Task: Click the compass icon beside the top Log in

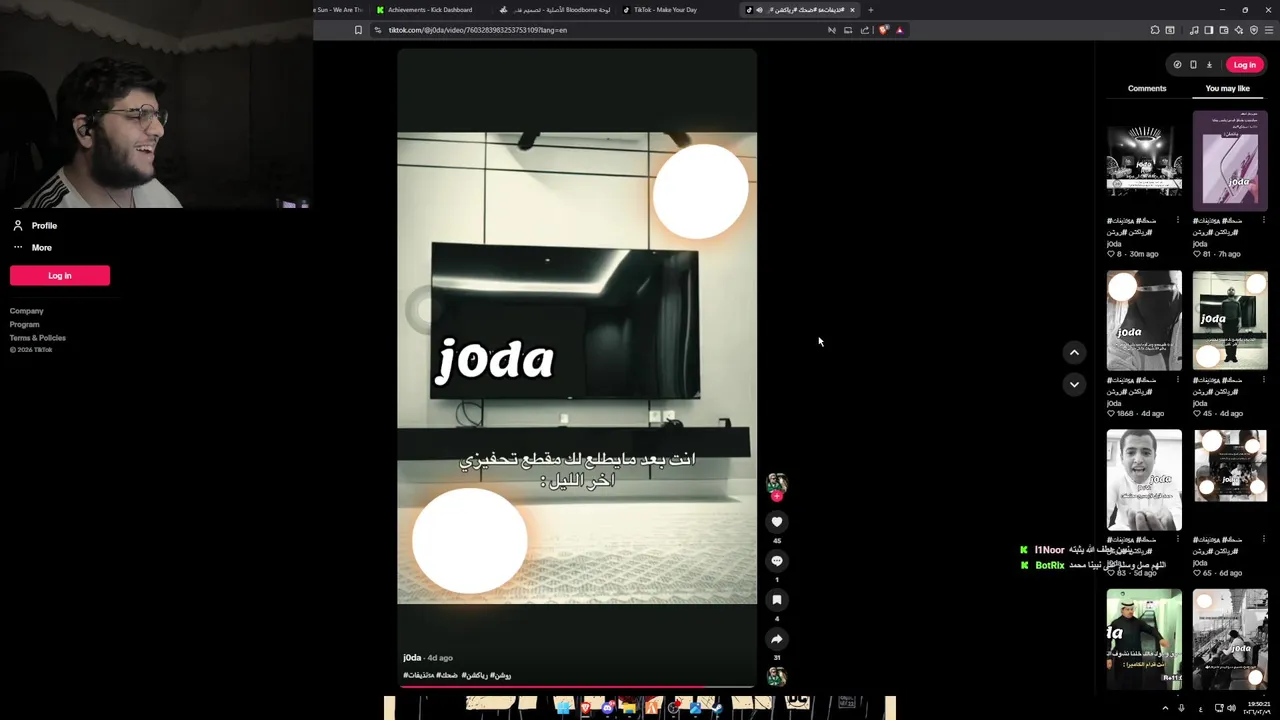Action: pyautogui.click(x=1177, y=65)
